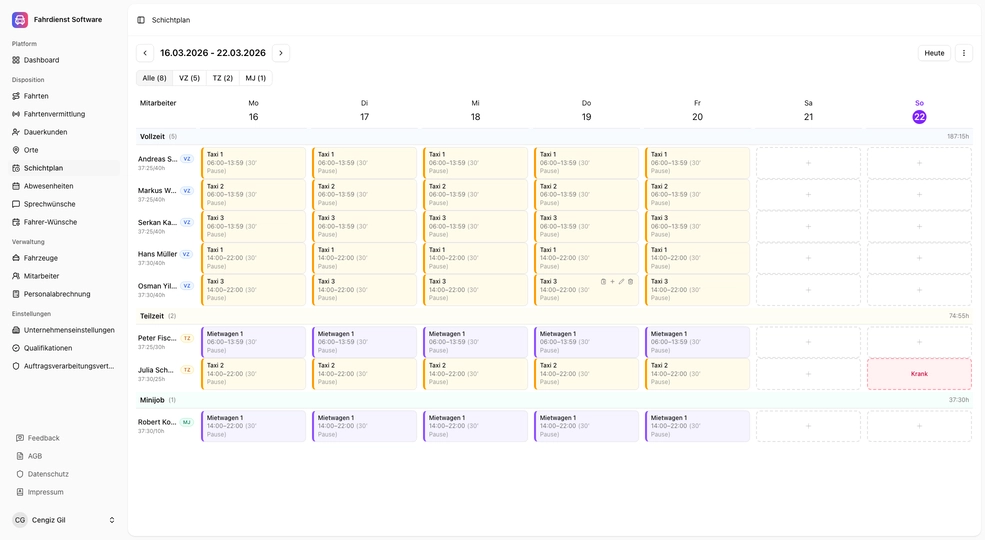Add a shift via plus on Osman's Thursday
Viewport: 985px width, 540px height.
click(x=612, y=282)
